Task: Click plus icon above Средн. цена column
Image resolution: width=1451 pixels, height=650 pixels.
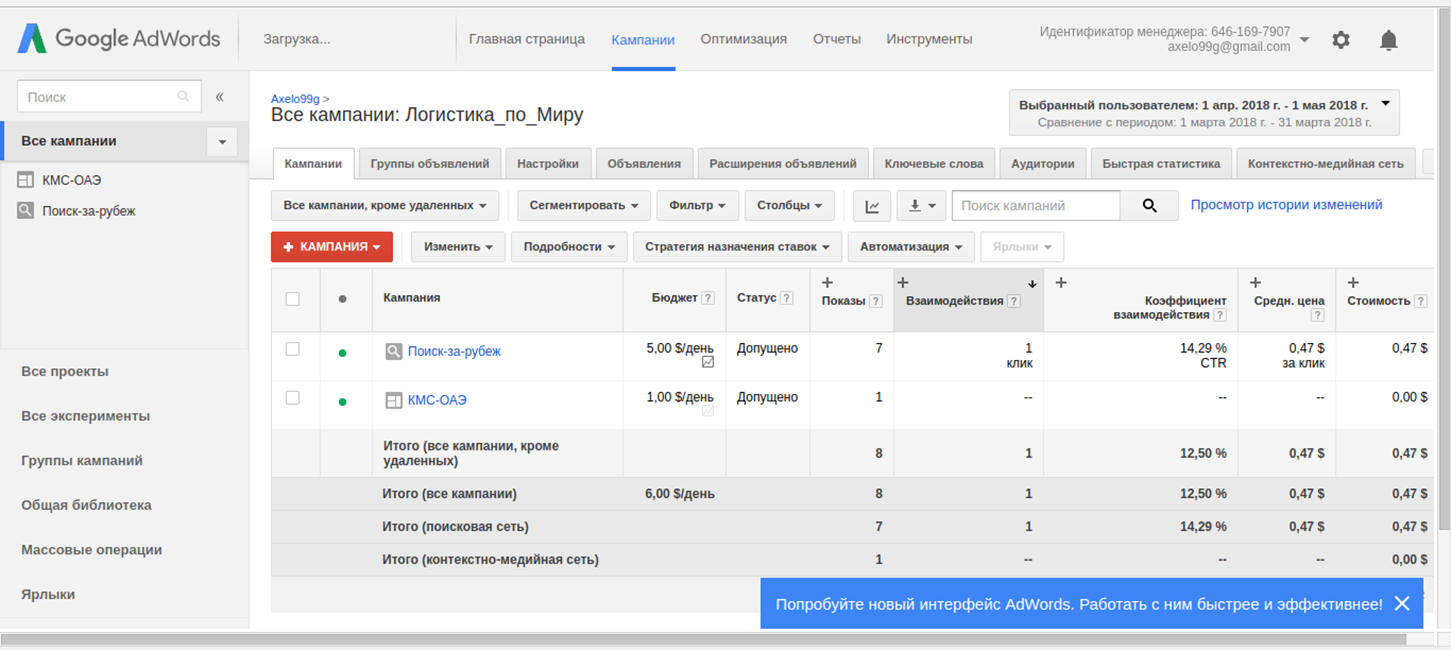Action: 1256,283
